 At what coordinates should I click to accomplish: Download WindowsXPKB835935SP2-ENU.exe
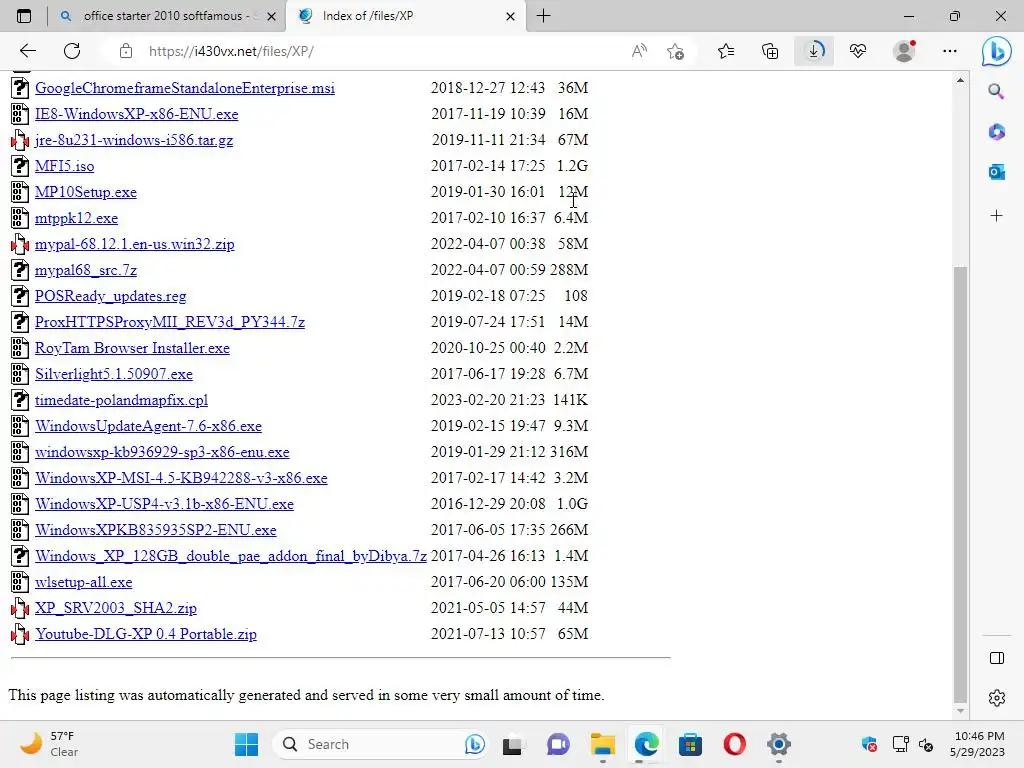tap(155, 530)
